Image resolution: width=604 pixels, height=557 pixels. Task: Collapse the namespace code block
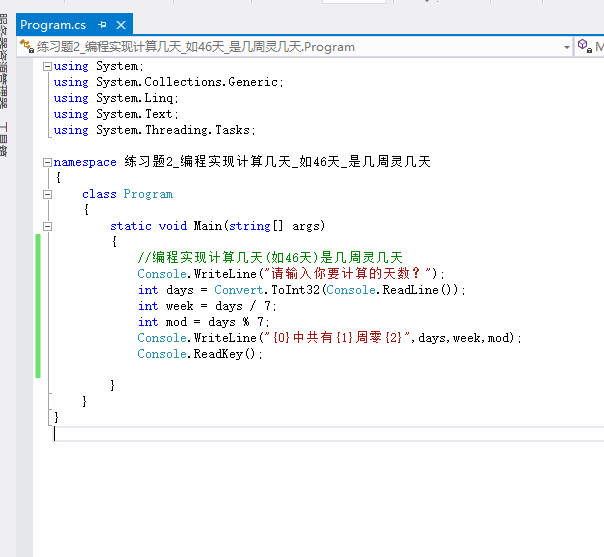(x=47, y=162)
